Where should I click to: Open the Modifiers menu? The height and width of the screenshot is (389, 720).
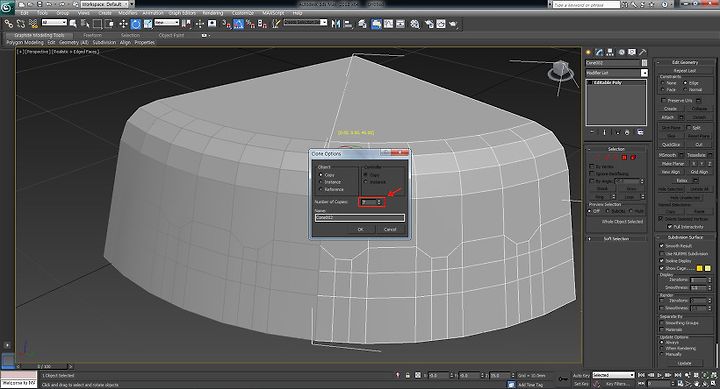[x=128, y=13]
